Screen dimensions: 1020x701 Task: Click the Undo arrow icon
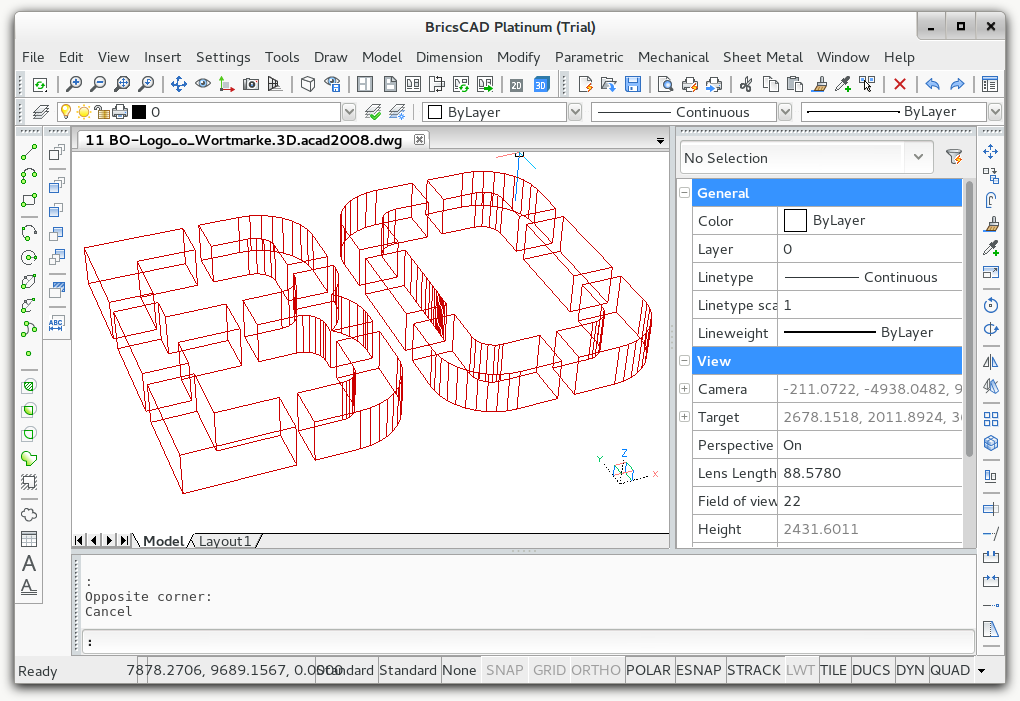pos(932,85)
